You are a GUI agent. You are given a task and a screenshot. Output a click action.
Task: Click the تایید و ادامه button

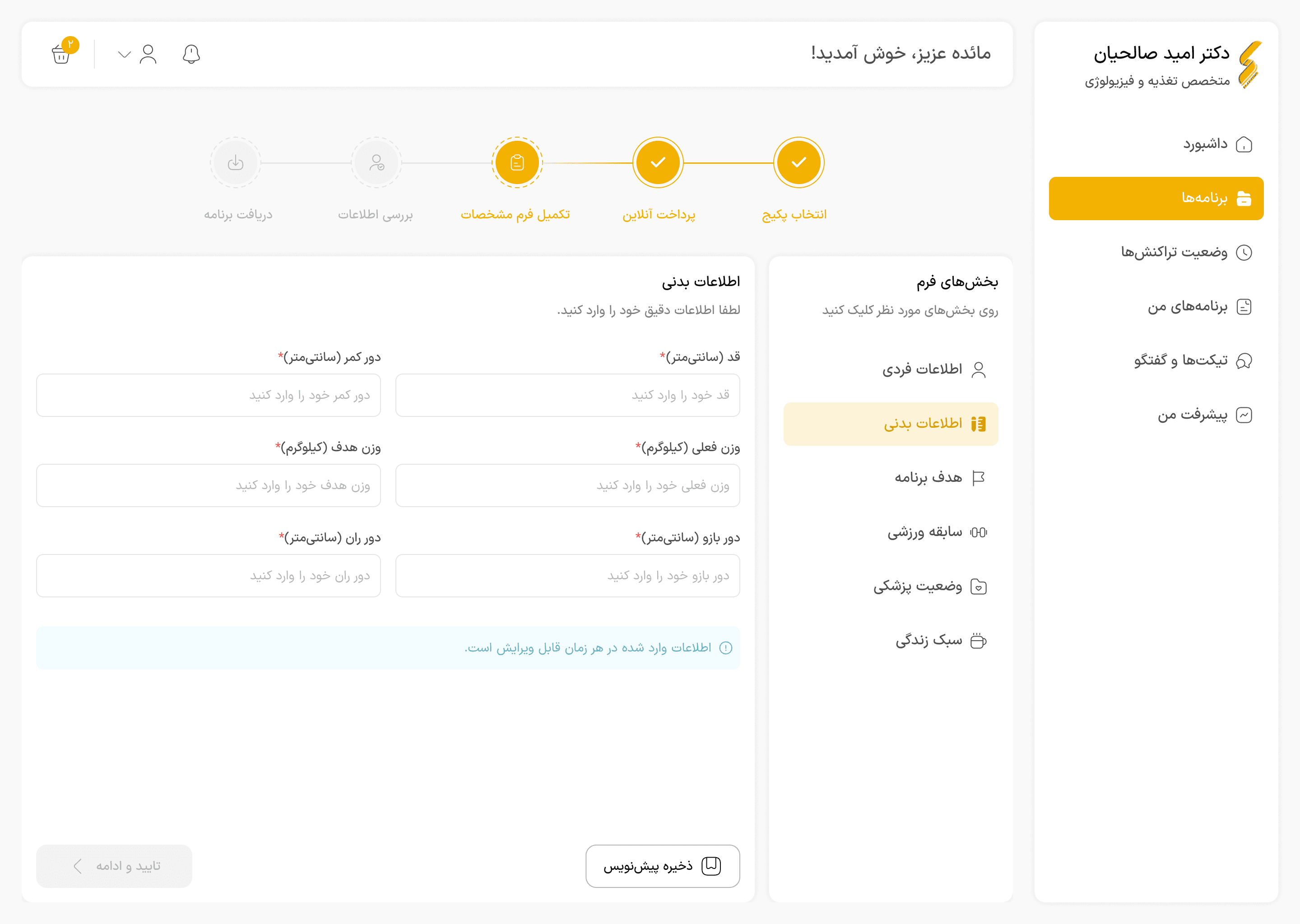coord(114,866)
